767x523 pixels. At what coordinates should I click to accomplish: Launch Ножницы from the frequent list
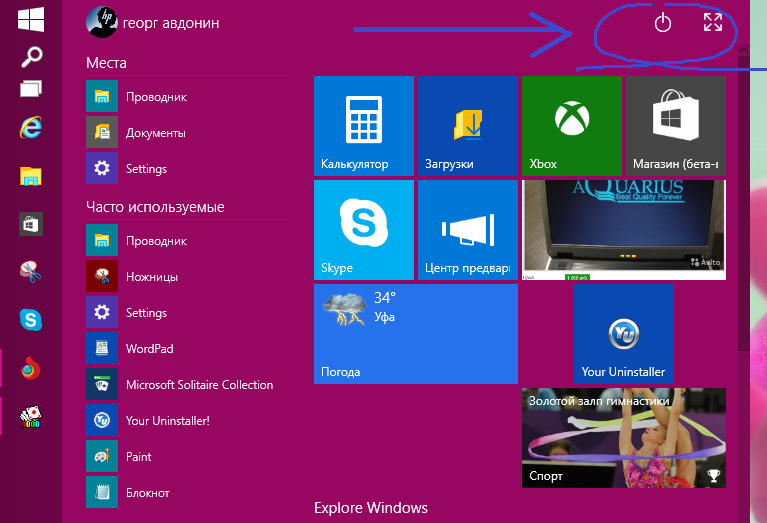click(x=188, y=276)
